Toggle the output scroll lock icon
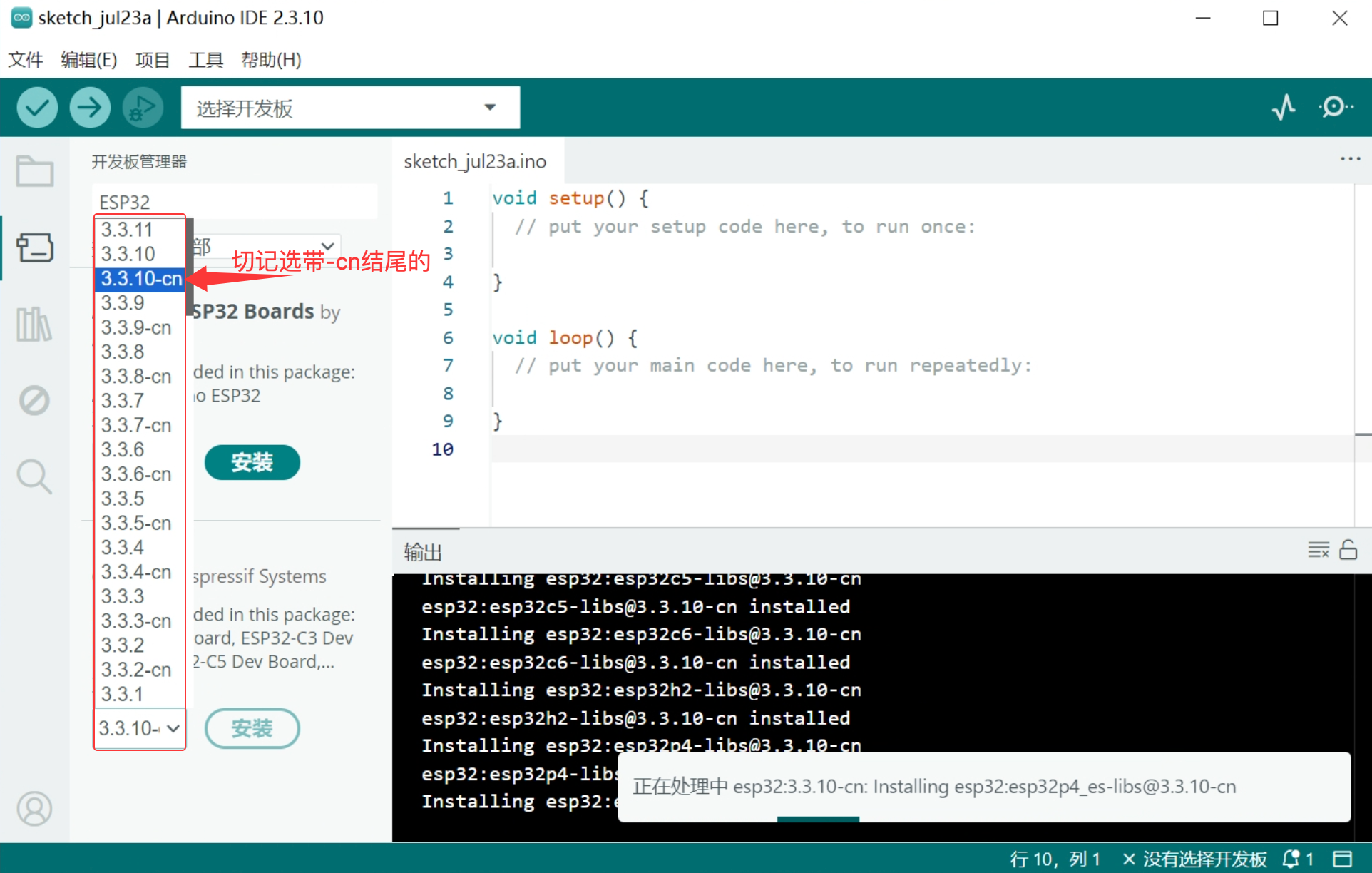Screen dimensions: 1372x873 1348,550
